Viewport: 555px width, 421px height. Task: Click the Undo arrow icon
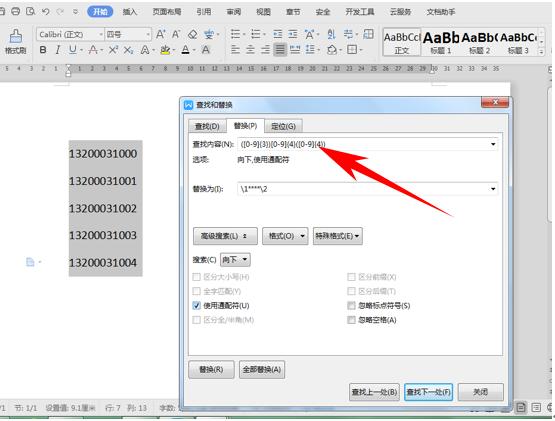click(x=46, y=12)
